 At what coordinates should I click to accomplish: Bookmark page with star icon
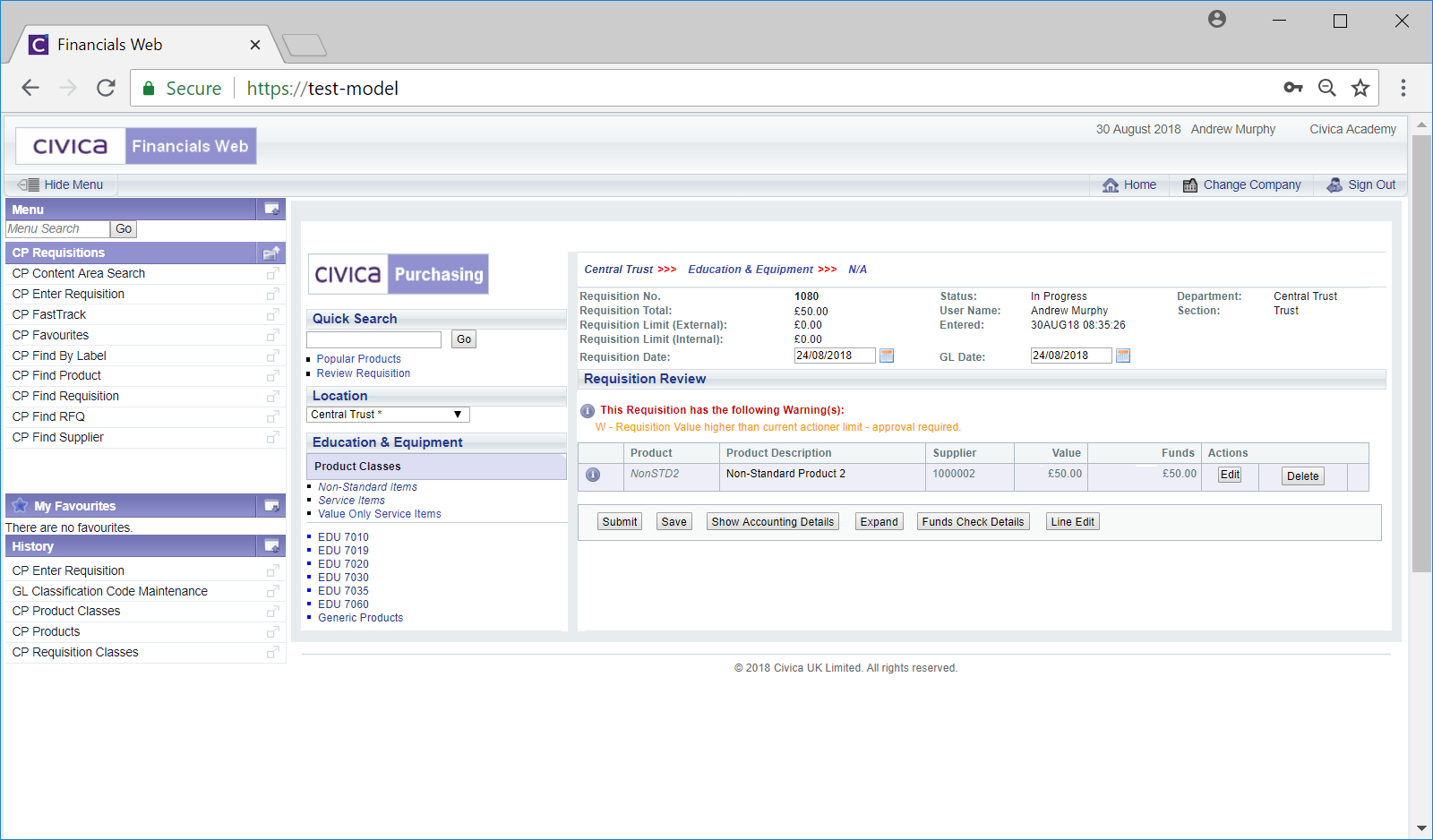(x=1360, y=88)
